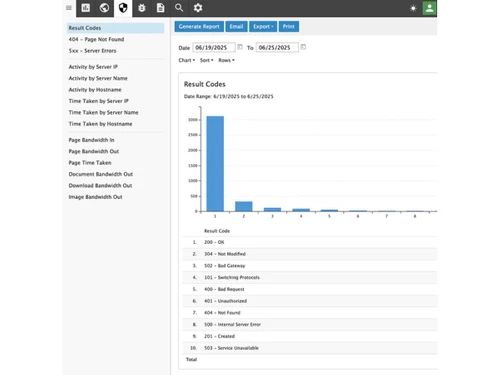Select Result Codes in the sidebar
Viewport: 500px width, 375px height.
[115, 28]
